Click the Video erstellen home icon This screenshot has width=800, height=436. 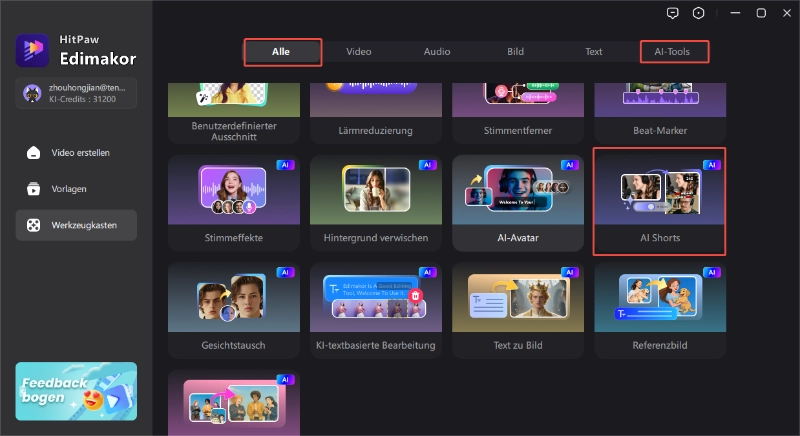pyautogui.click(x=33, y=152)
